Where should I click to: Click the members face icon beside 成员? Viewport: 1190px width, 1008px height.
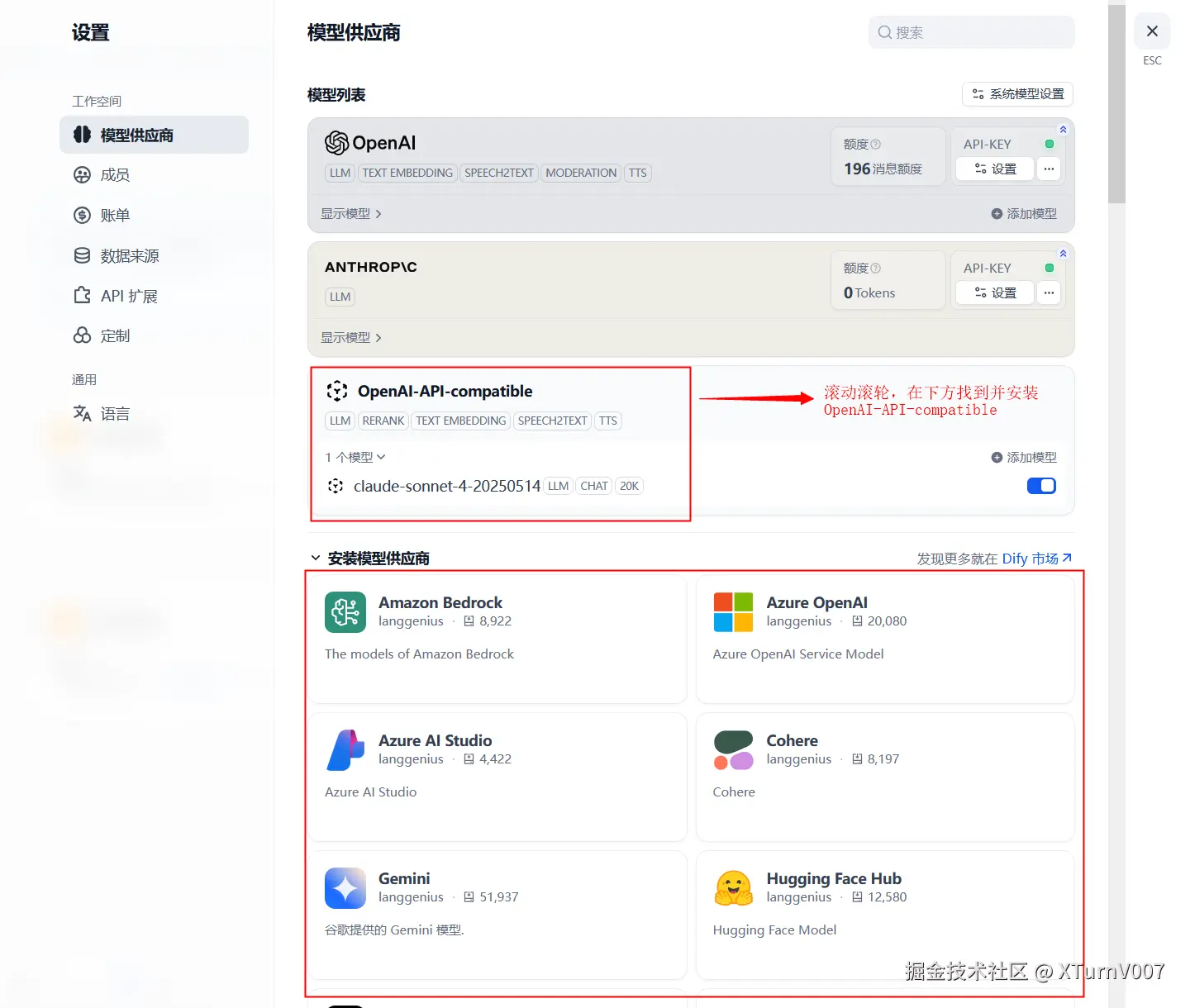(82, 175)
